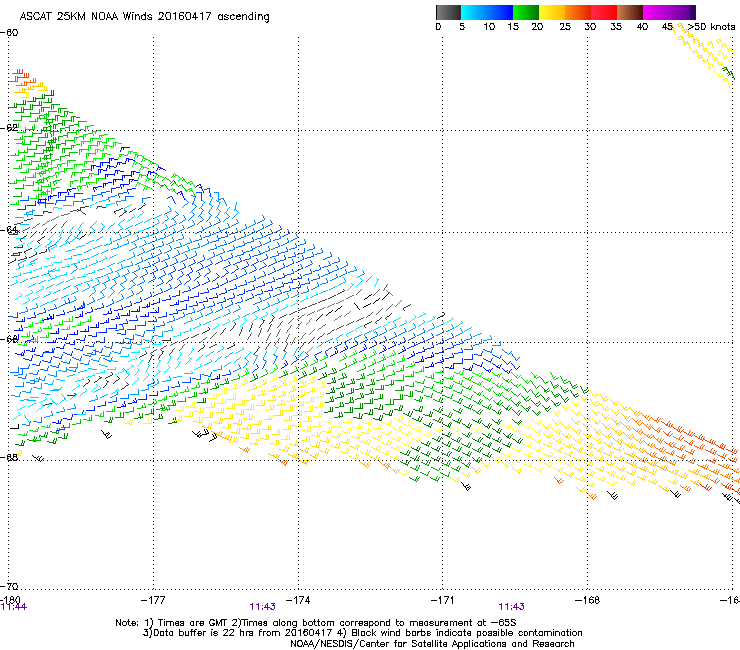Click the title 'ASCAT 25KM NOAA Winds 20160417 ascending'
This screenshot has height=650, width=740.
point(144,17)
